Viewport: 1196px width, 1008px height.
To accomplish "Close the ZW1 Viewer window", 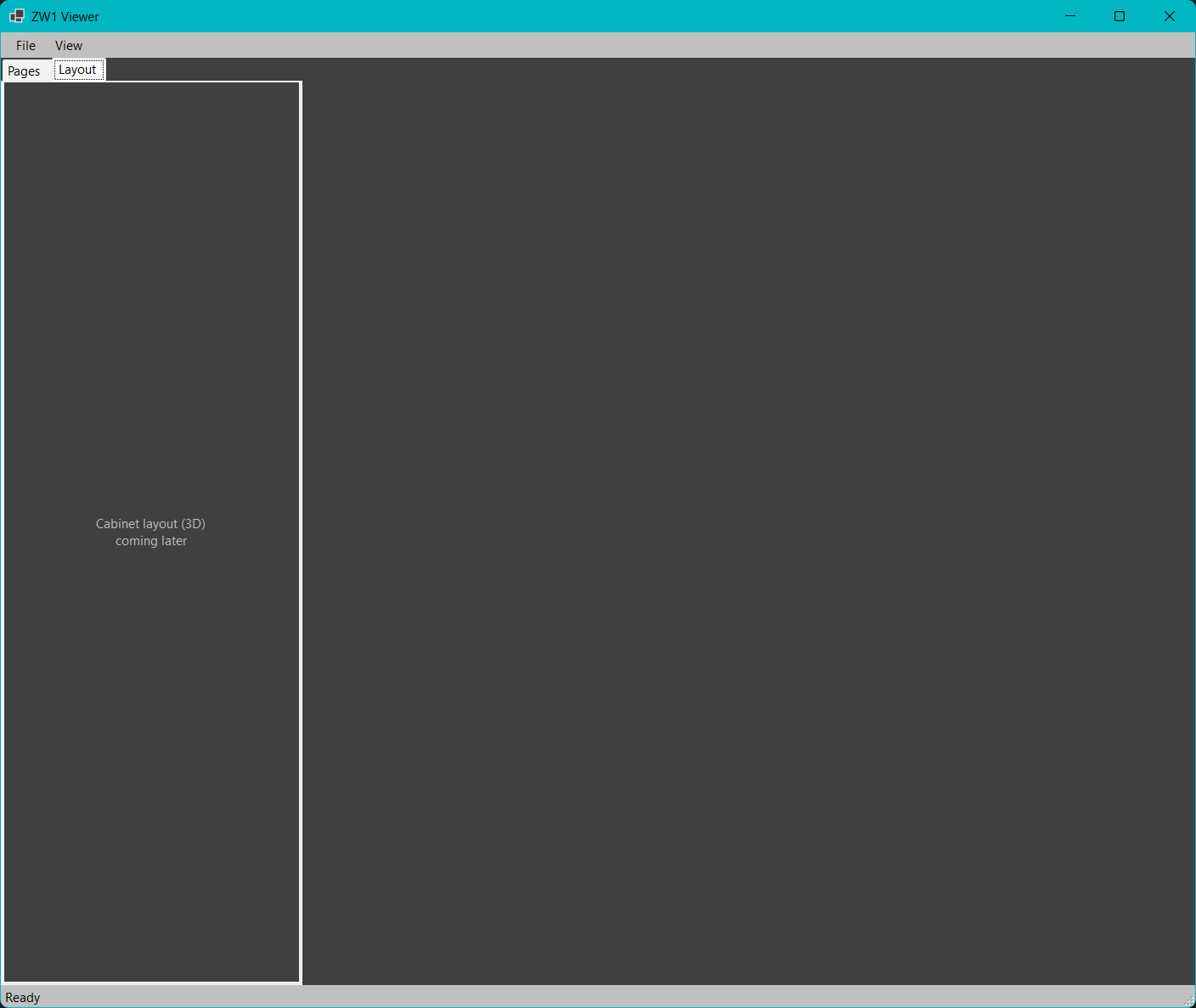I will [x=1170, y=16].
